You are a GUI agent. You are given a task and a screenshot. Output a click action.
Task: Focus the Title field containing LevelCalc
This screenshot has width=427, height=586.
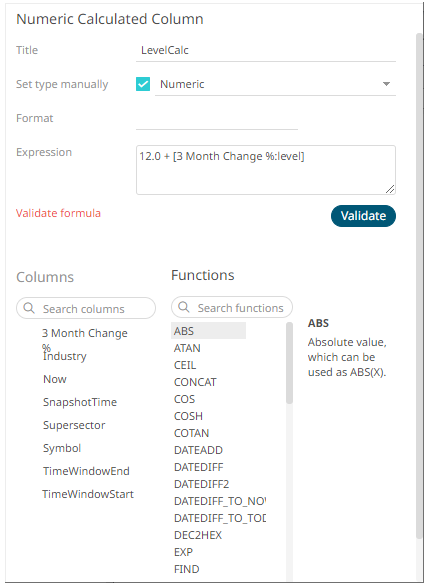pos(266,50)
